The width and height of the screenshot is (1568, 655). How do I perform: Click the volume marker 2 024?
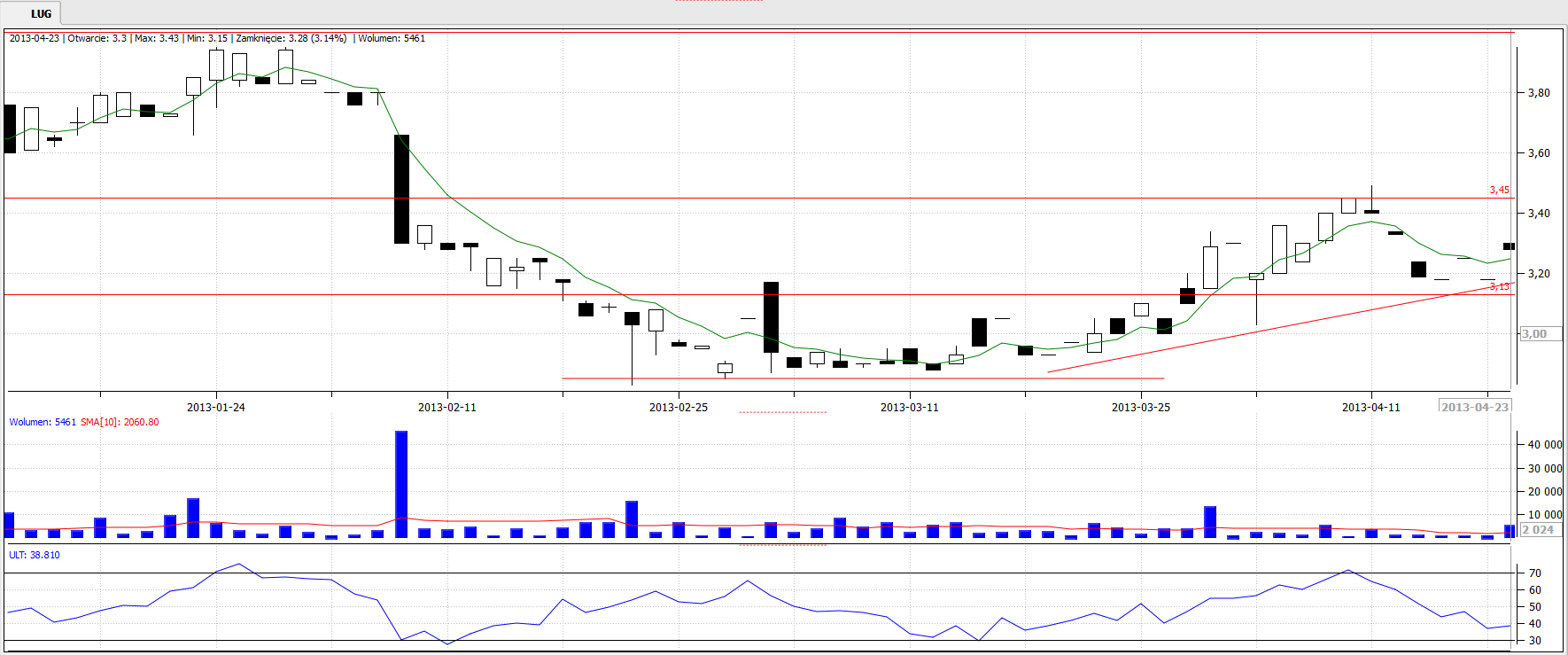pos(1540,529)
